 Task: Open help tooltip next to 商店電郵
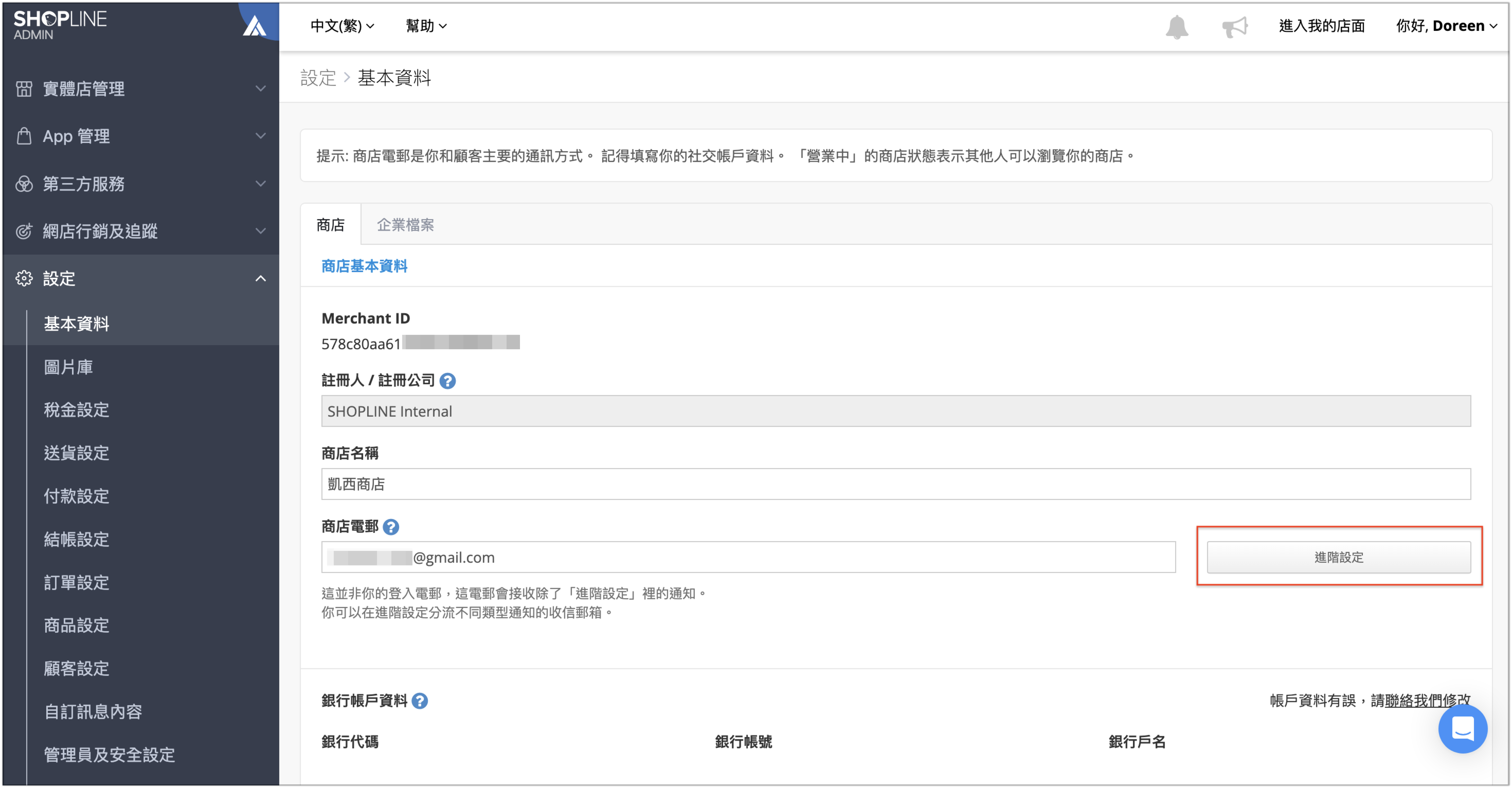391,527
